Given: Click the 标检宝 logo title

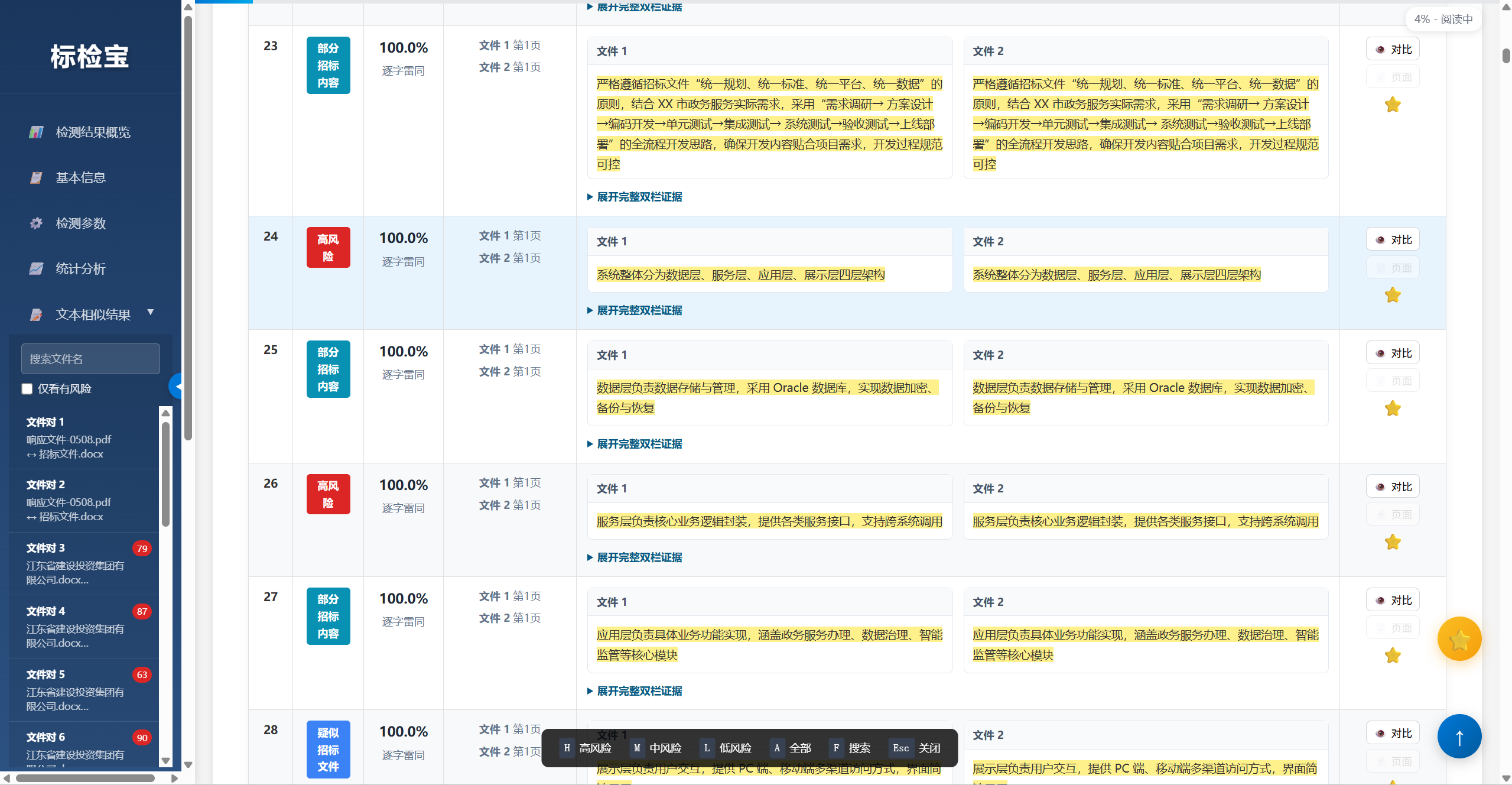Looking at the screenshot, I should 89,57.
